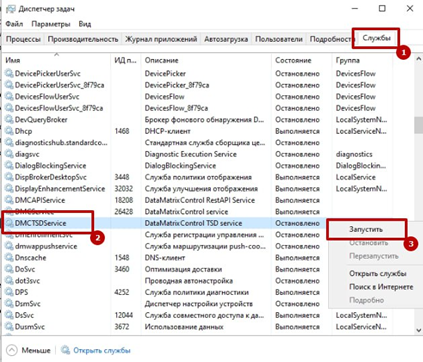Click the service icon next to DisplayEnhancementService

[9, 188]
